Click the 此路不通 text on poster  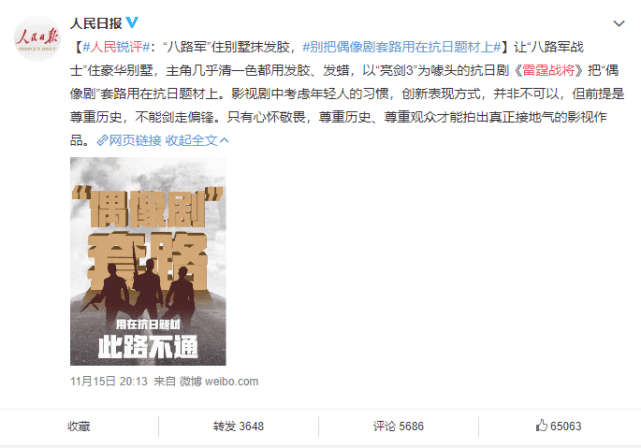148,347
